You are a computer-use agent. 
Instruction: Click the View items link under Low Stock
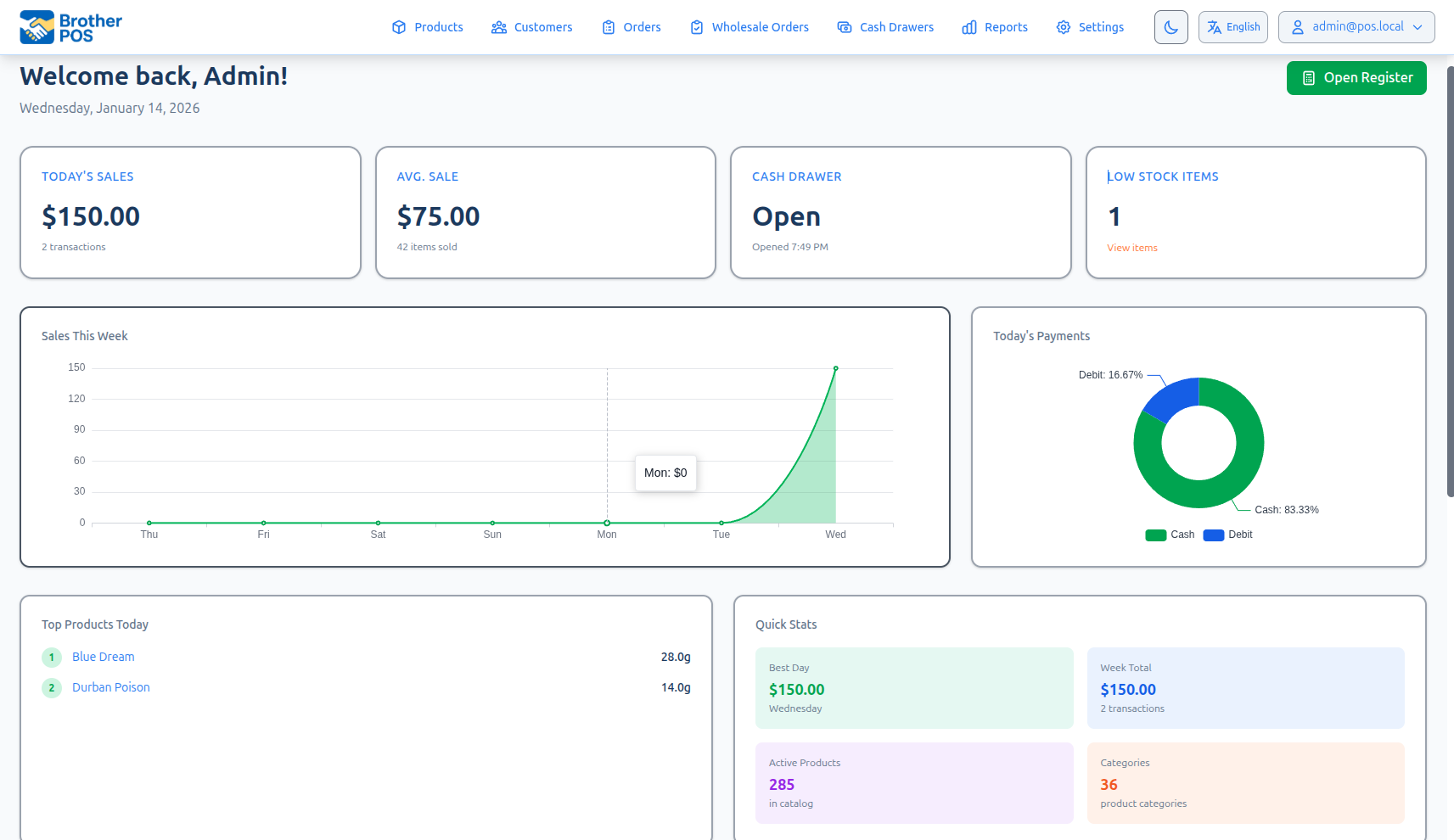[x=1131, y=247]
